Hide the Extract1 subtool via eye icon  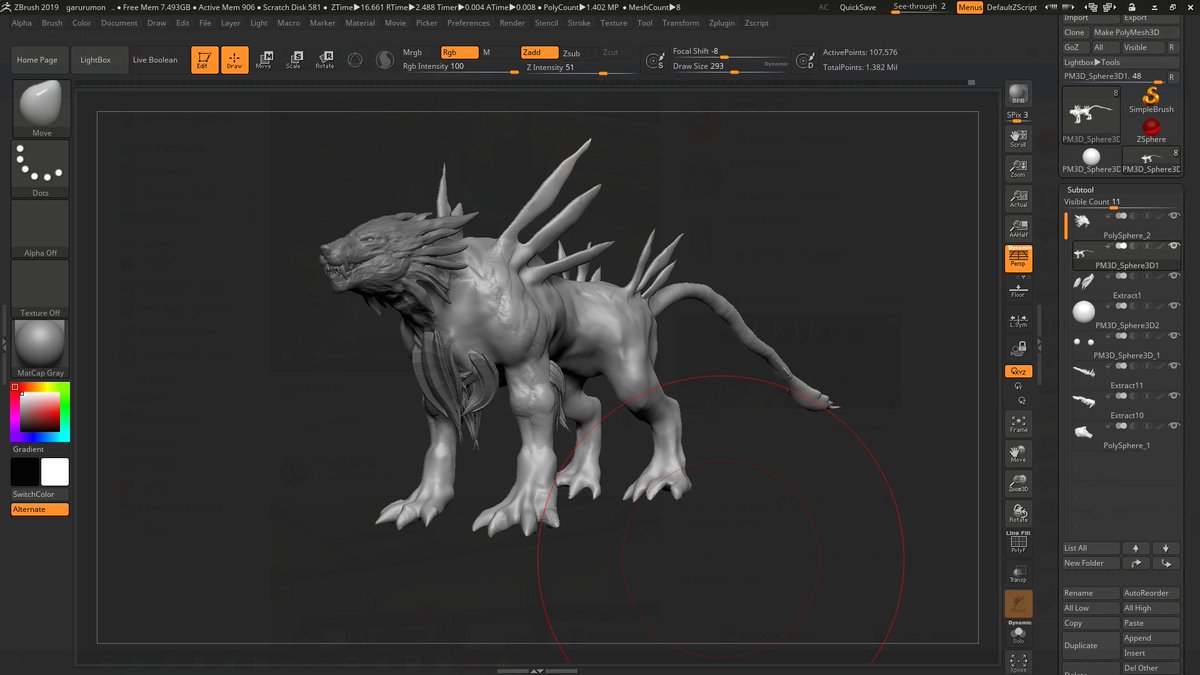click(1174, 275)
